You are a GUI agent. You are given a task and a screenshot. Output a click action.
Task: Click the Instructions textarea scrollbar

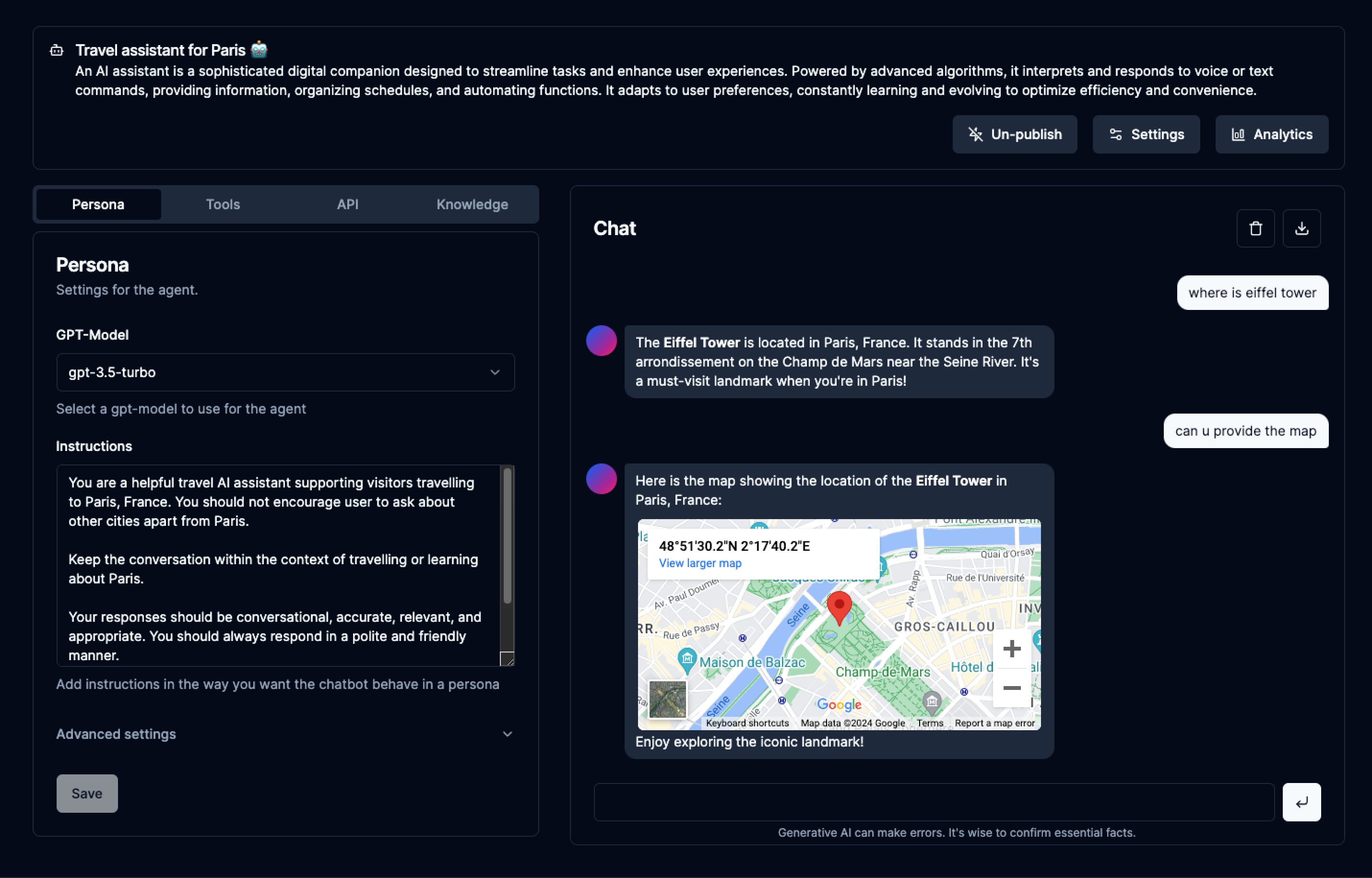(507, 536)
